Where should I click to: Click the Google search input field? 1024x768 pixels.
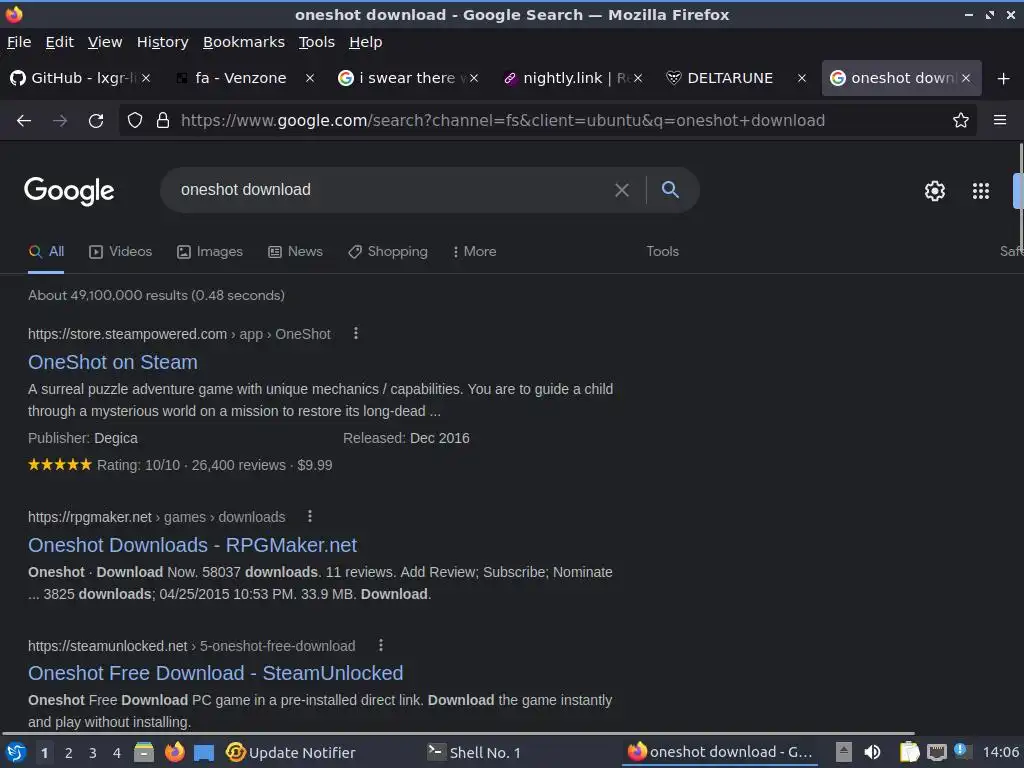pyautogui.click(x=392, y=190)
